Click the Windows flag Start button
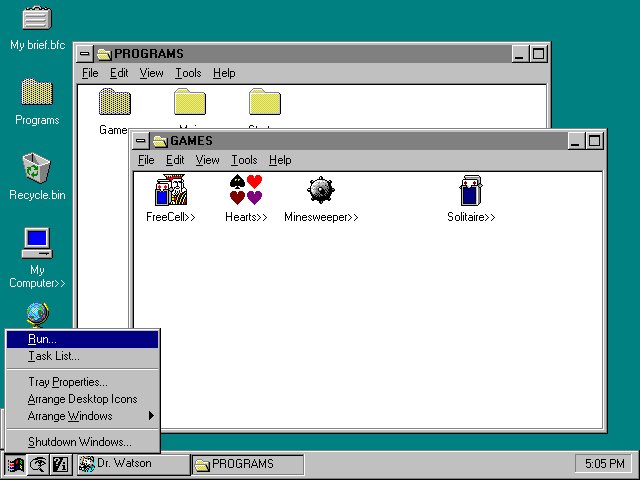640x480 pixels. click(16, 464)
